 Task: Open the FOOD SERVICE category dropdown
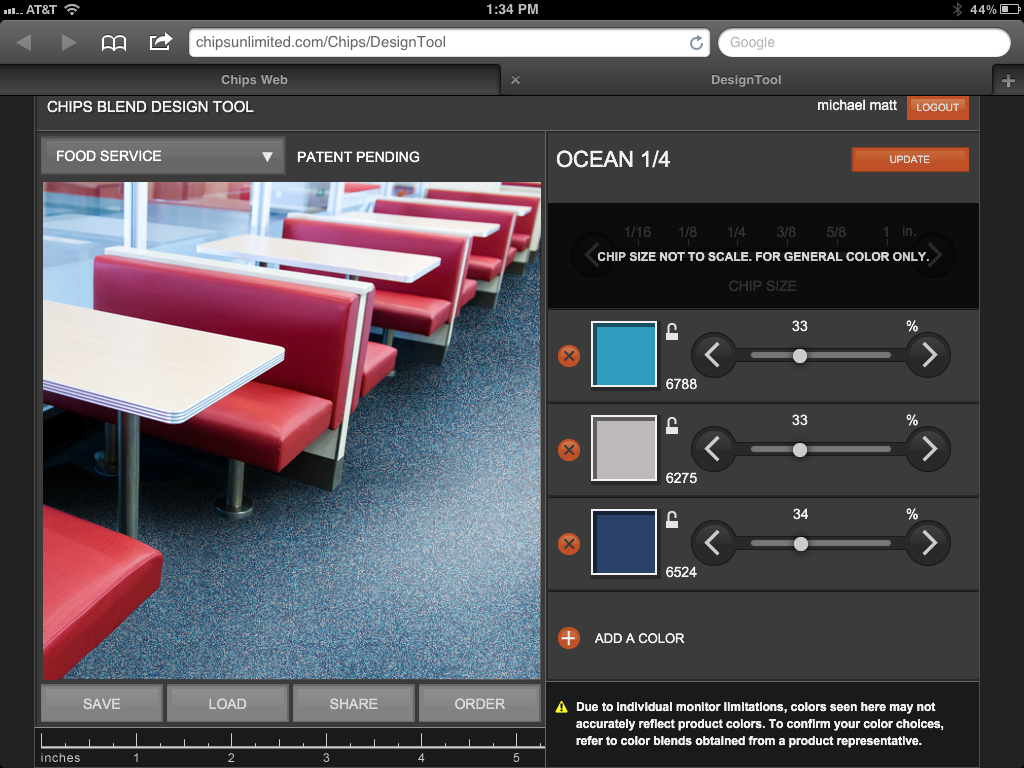point(162,156)
